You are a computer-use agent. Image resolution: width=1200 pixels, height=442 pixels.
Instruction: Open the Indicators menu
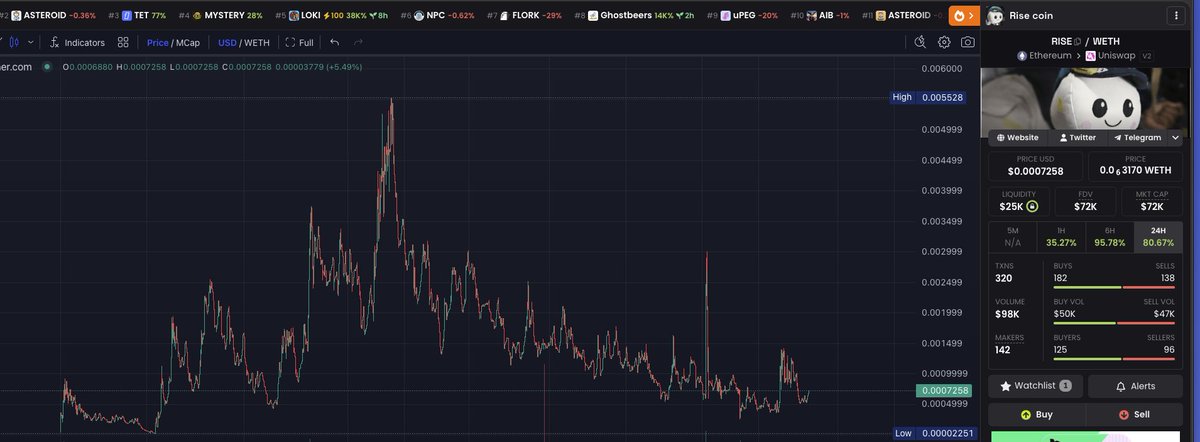click(77, 43)
